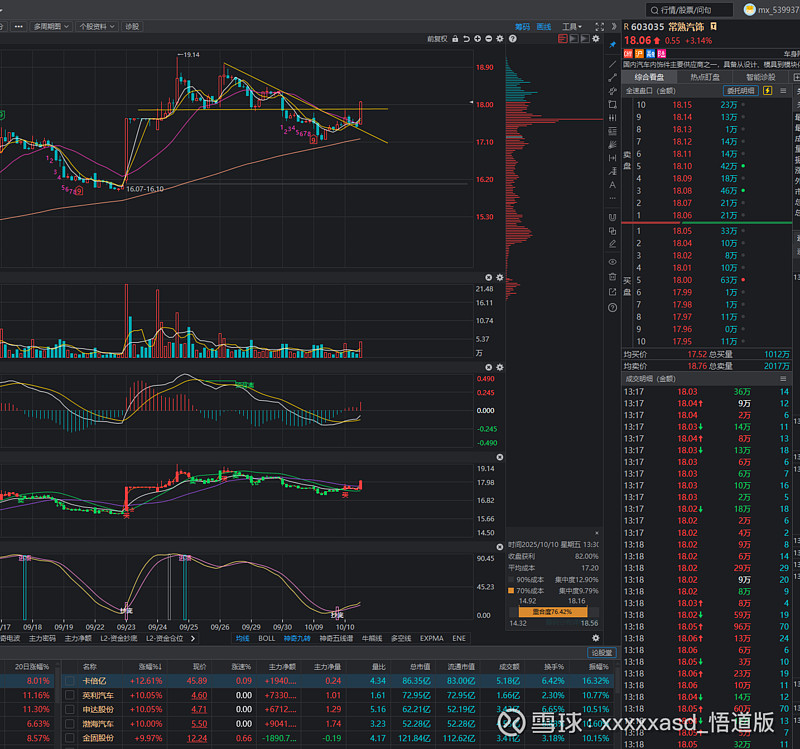Select the BOLL indicator tab
Image resolution: width=800 pixels, height=749 pixels.
click(266, 637)
